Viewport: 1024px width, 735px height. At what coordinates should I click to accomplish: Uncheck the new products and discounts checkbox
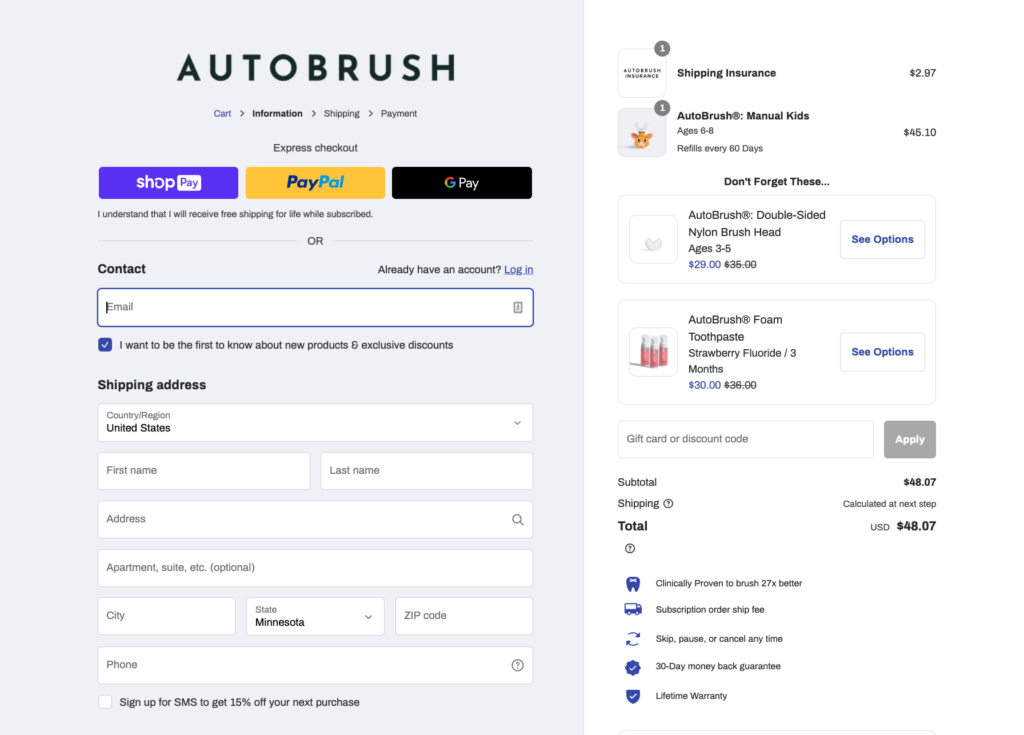point(105,345)
